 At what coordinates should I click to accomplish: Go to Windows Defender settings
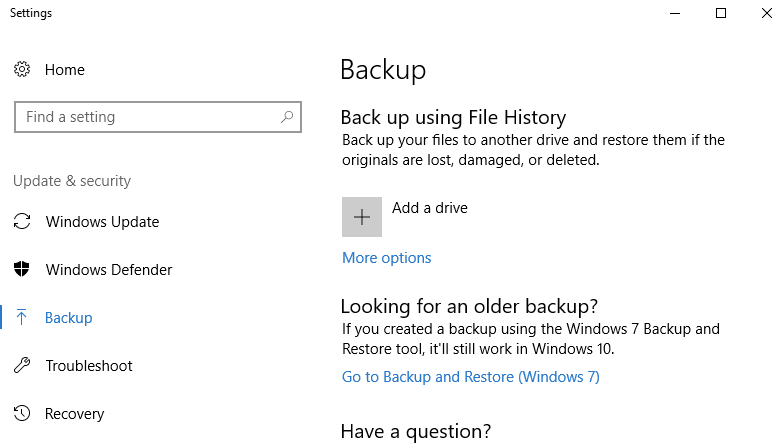109,270
